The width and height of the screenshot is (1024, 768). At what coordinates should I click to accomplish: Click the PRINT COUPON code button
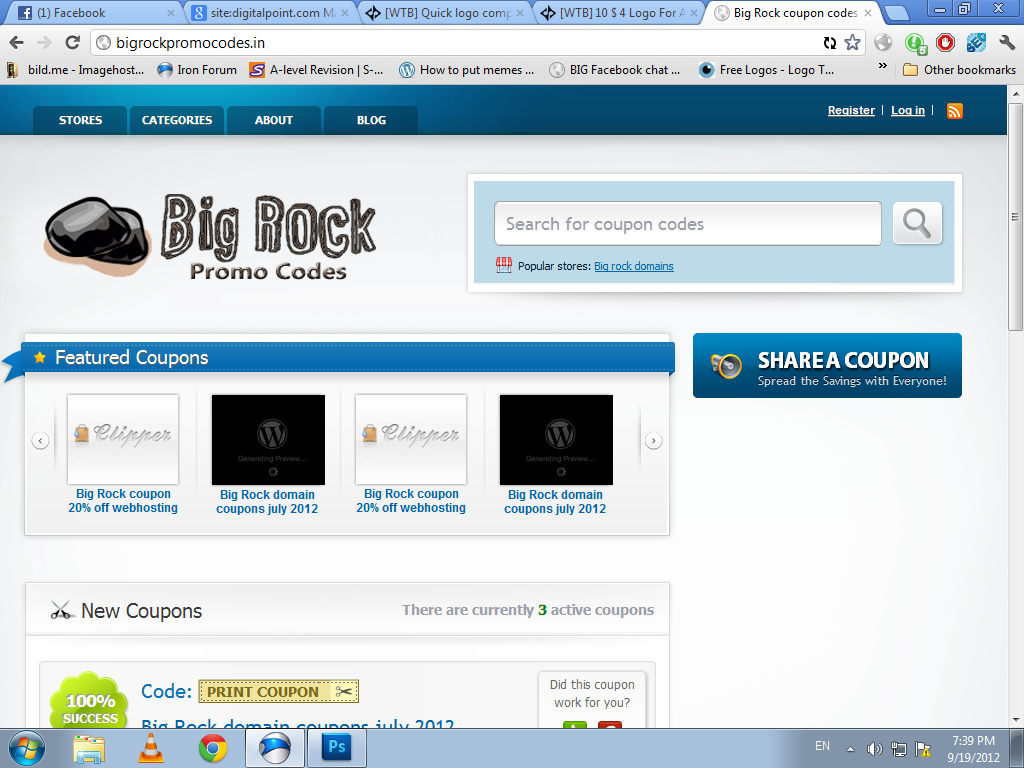[278, 692]
